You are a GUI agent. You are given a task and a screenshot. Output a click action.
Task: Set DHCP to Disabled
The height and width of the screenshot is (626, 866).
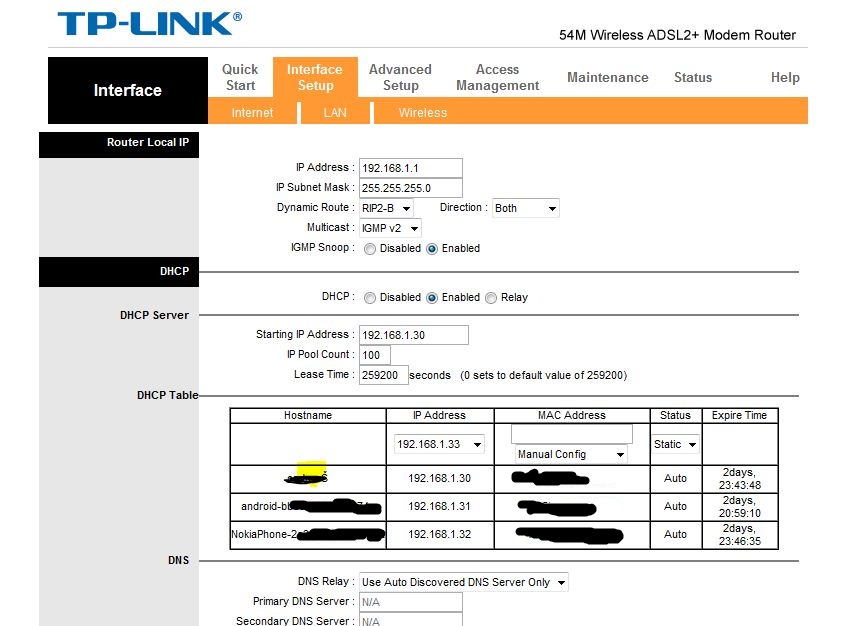370,298
